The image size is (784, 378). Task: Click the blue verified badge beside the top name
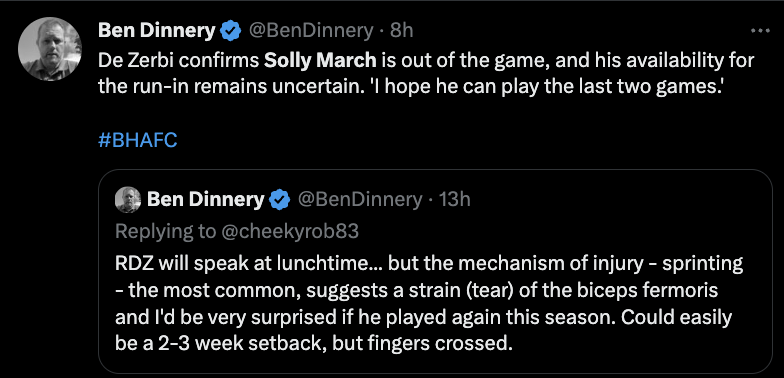[230, 32]
